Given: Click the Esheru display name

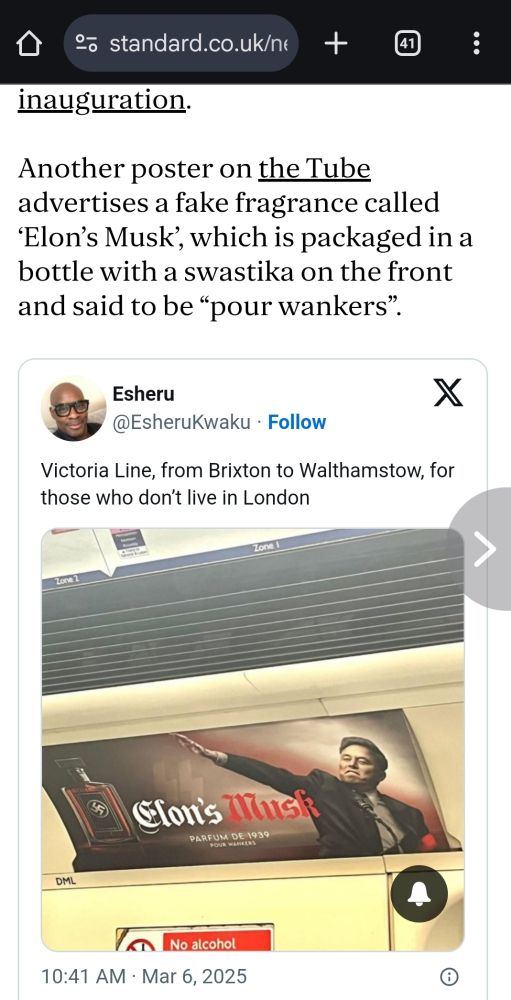Looking at the screenshot, I should pyautogui.click(x=144, y=394).
